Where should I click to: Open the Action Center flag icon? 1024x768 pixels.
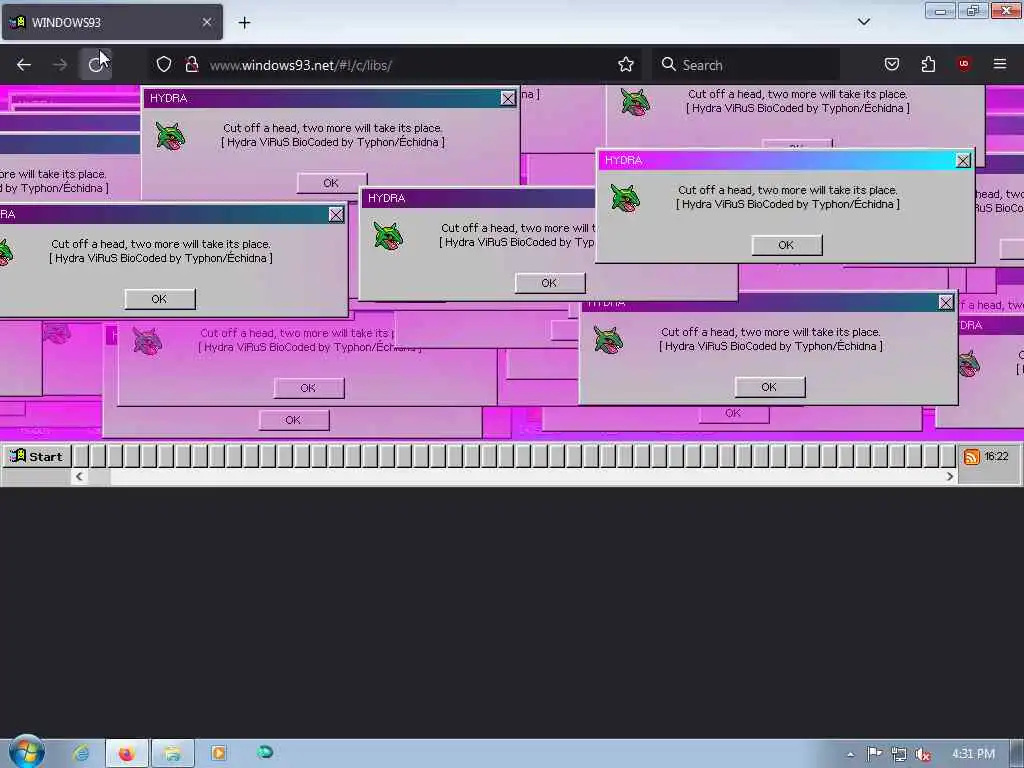(874, 754)
